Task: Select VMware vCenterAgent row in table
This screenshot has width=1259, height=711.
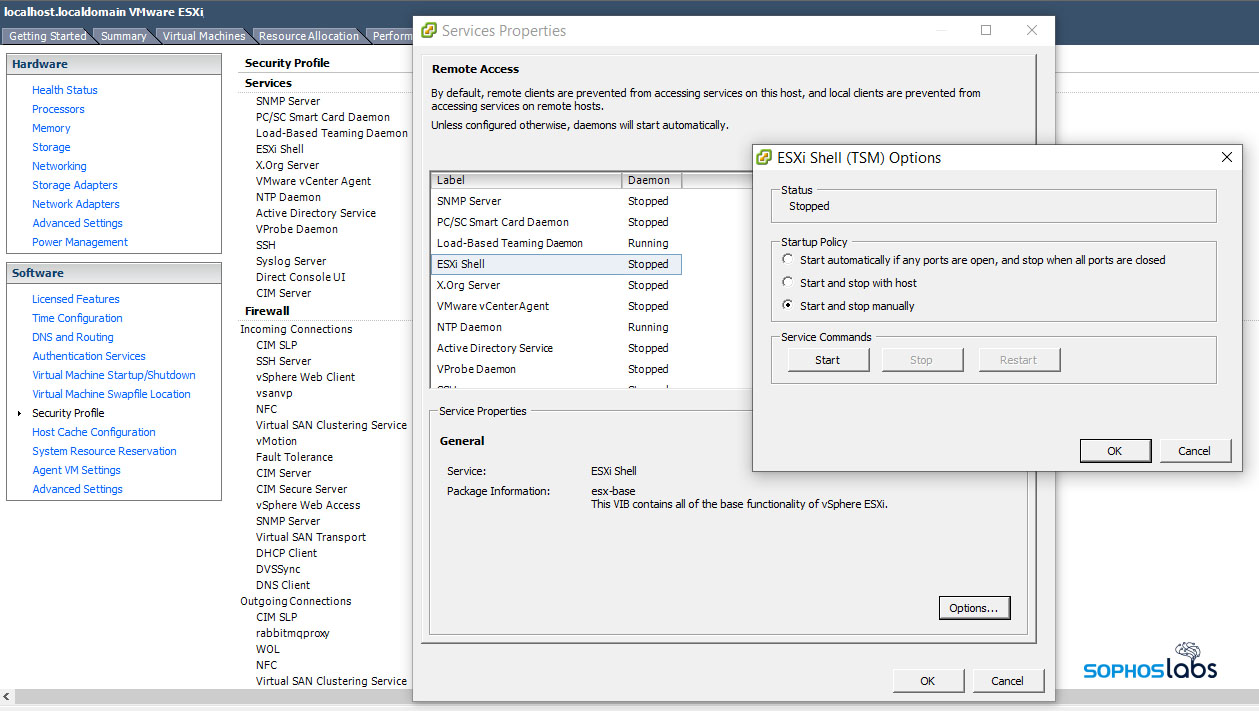Action: coord(556,306)
